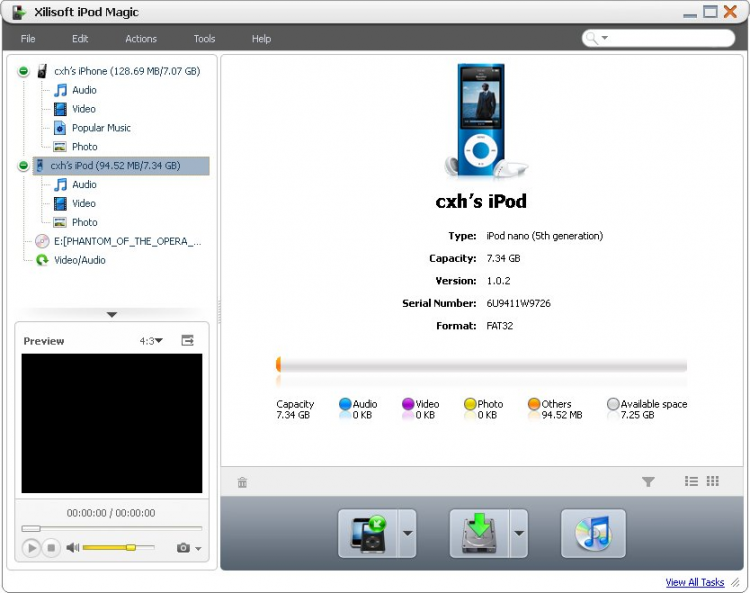Open the Popular Music playlist
This screenshot has height=593, width=750.
pos(101,128)
